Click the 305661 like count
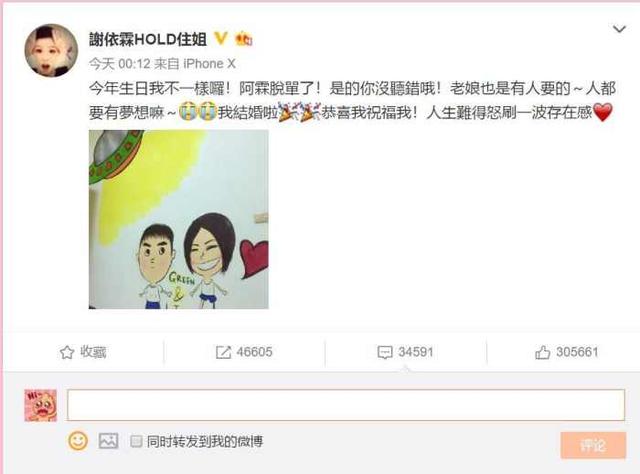The image size is (640, 474). [x=577, y=352]
